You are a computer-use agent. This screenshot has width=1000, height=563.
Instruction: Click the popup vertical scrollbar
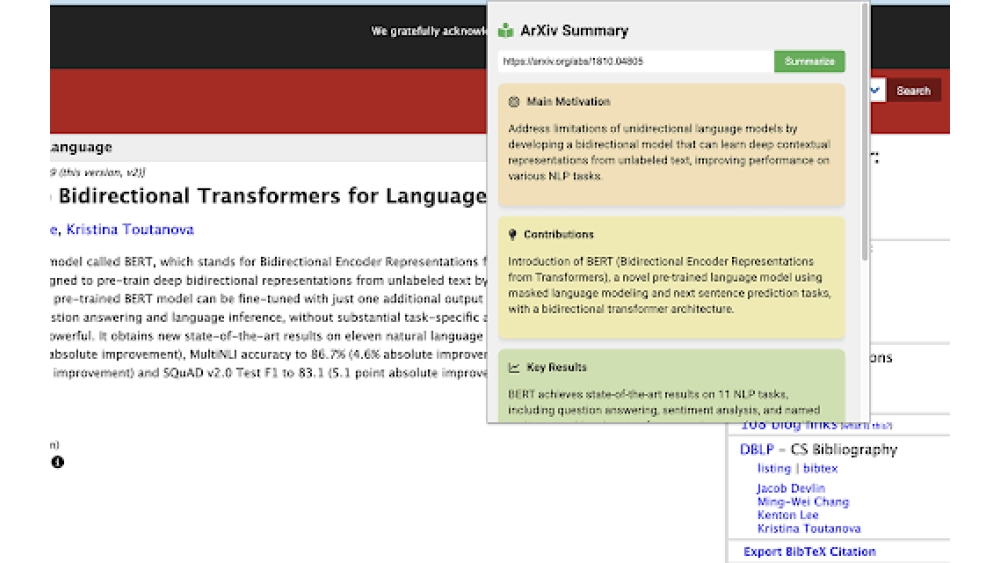pos(865,131)
